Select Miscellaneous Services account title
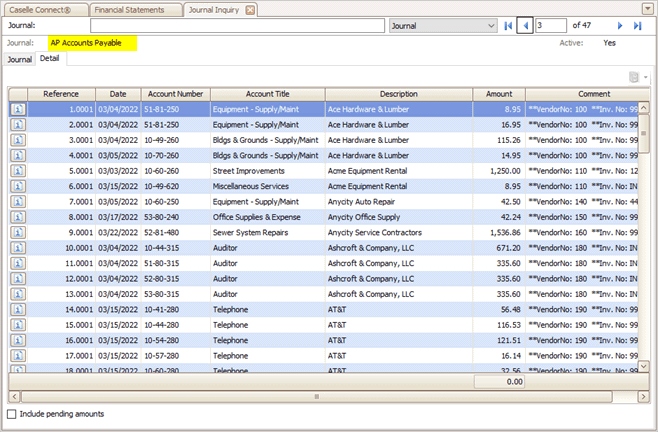 click(268, 186)
